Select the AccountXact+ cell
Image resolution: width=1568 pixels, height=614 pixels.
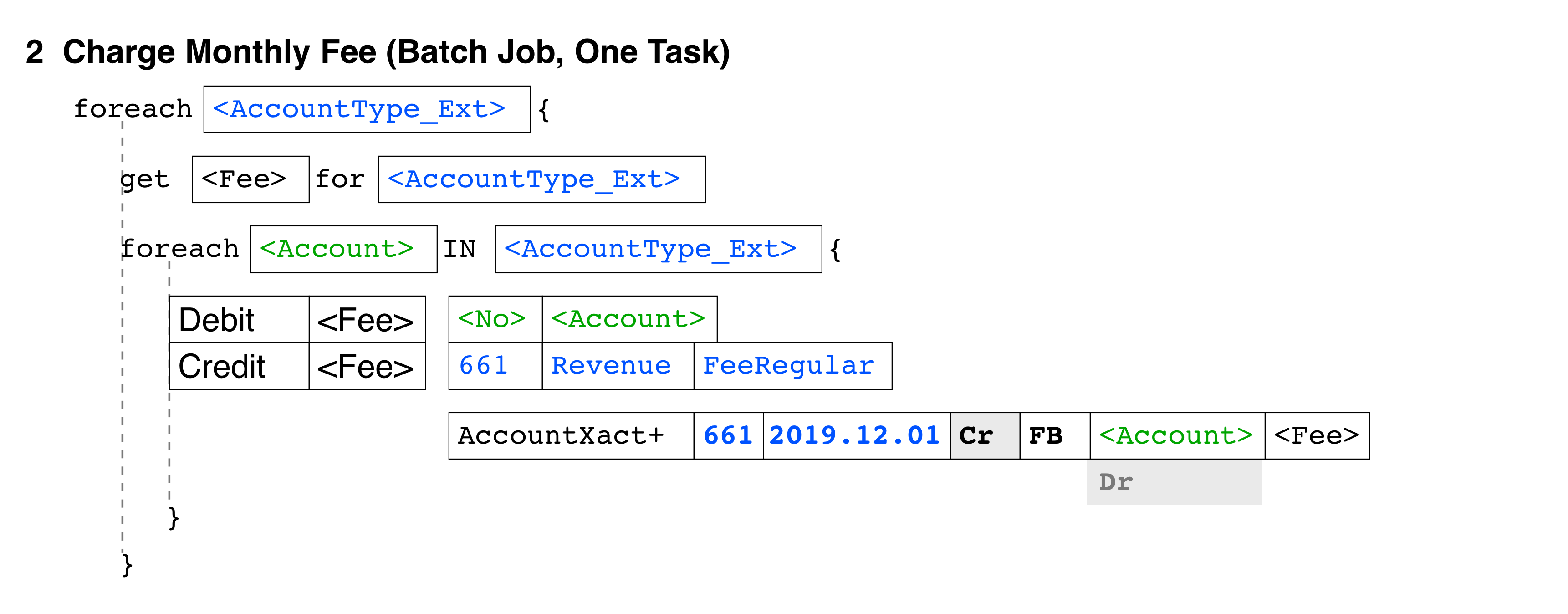tap(572, 436)
